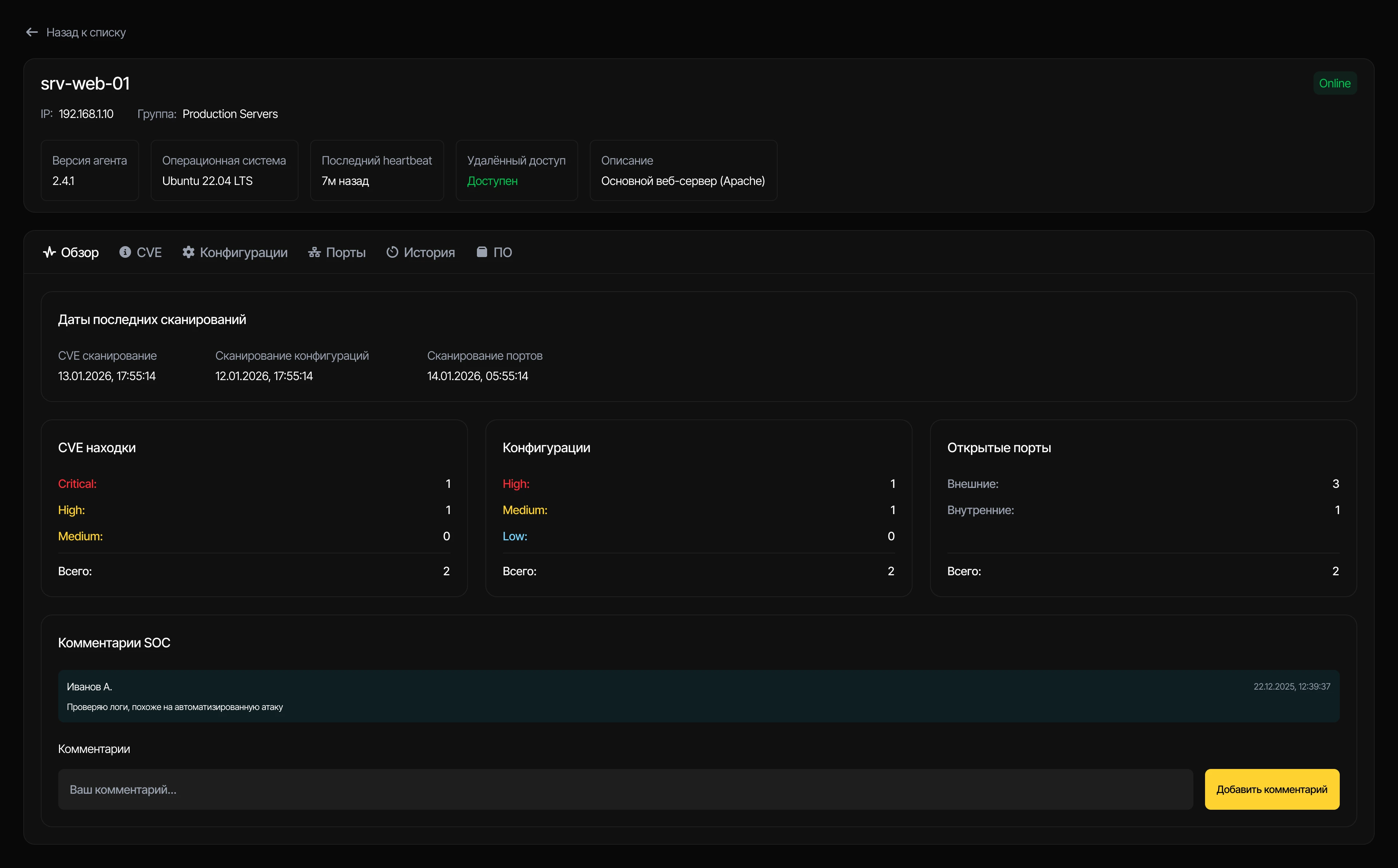Click port scan date 14.01.2026, 05:55:14
The image size is (1398, 868).
tap(478, 376)
